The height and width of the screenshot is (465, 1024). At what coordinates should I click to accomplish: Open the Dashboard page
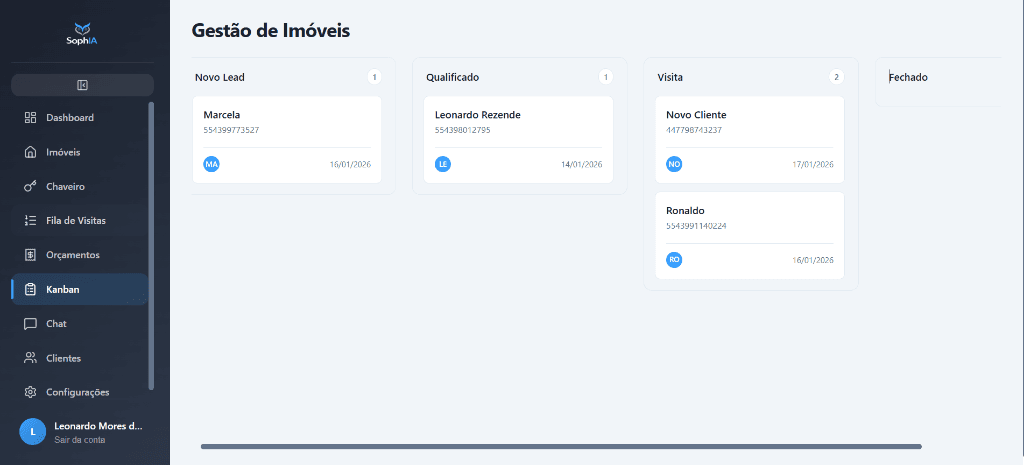(x=69, y=118)
